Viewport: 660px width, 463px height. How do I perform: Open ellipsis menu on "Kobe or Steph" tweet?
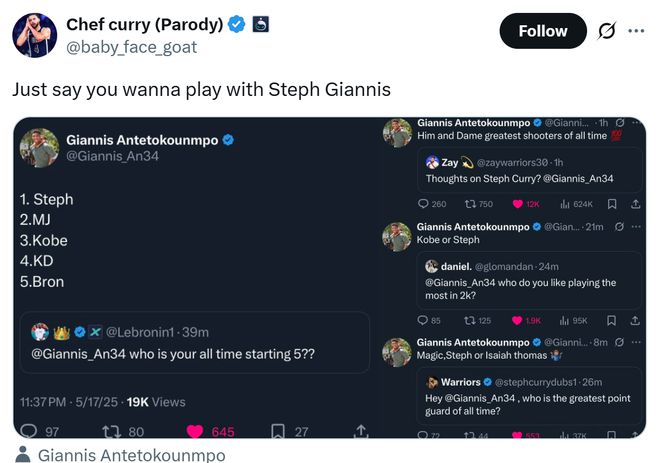636,227
